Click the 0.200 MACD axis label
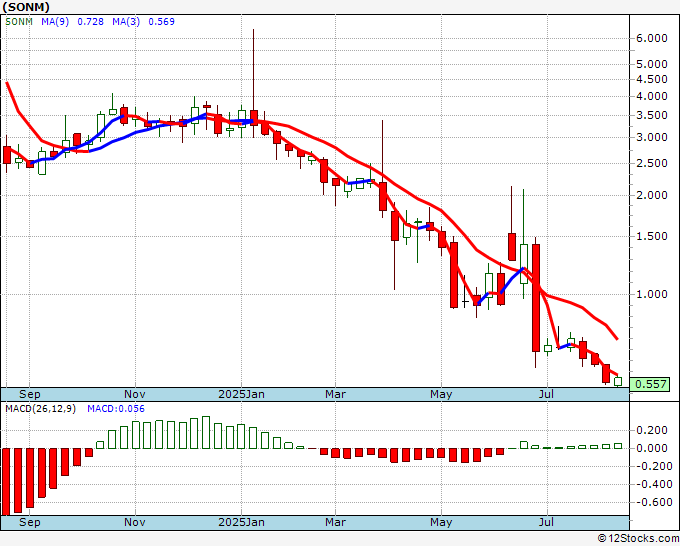The image size is (680, 546). 651,430
